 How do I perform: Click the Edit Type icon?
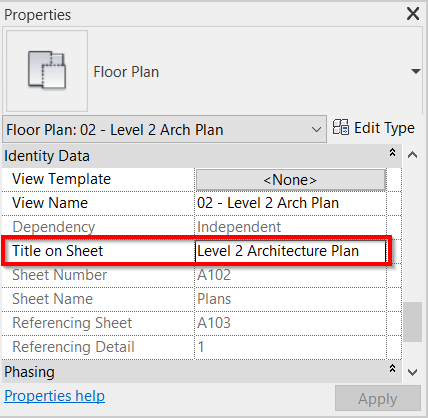pos(341,127)
